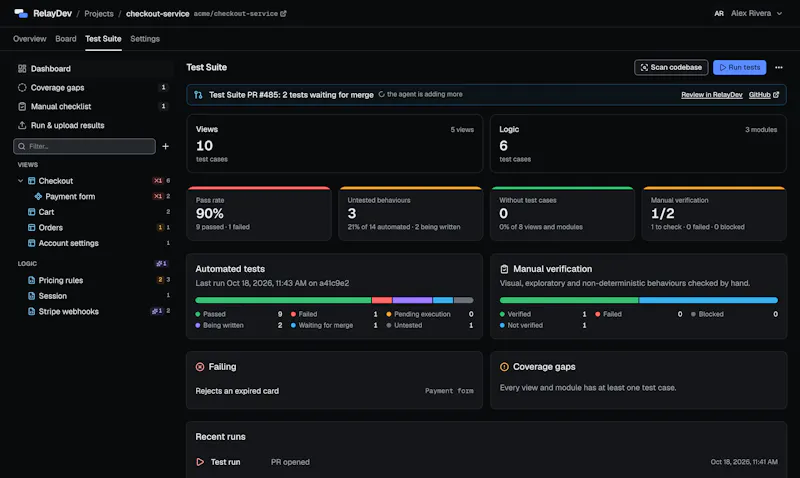
Task: Click the RelayDev logo icon
Action: (21, 13)
